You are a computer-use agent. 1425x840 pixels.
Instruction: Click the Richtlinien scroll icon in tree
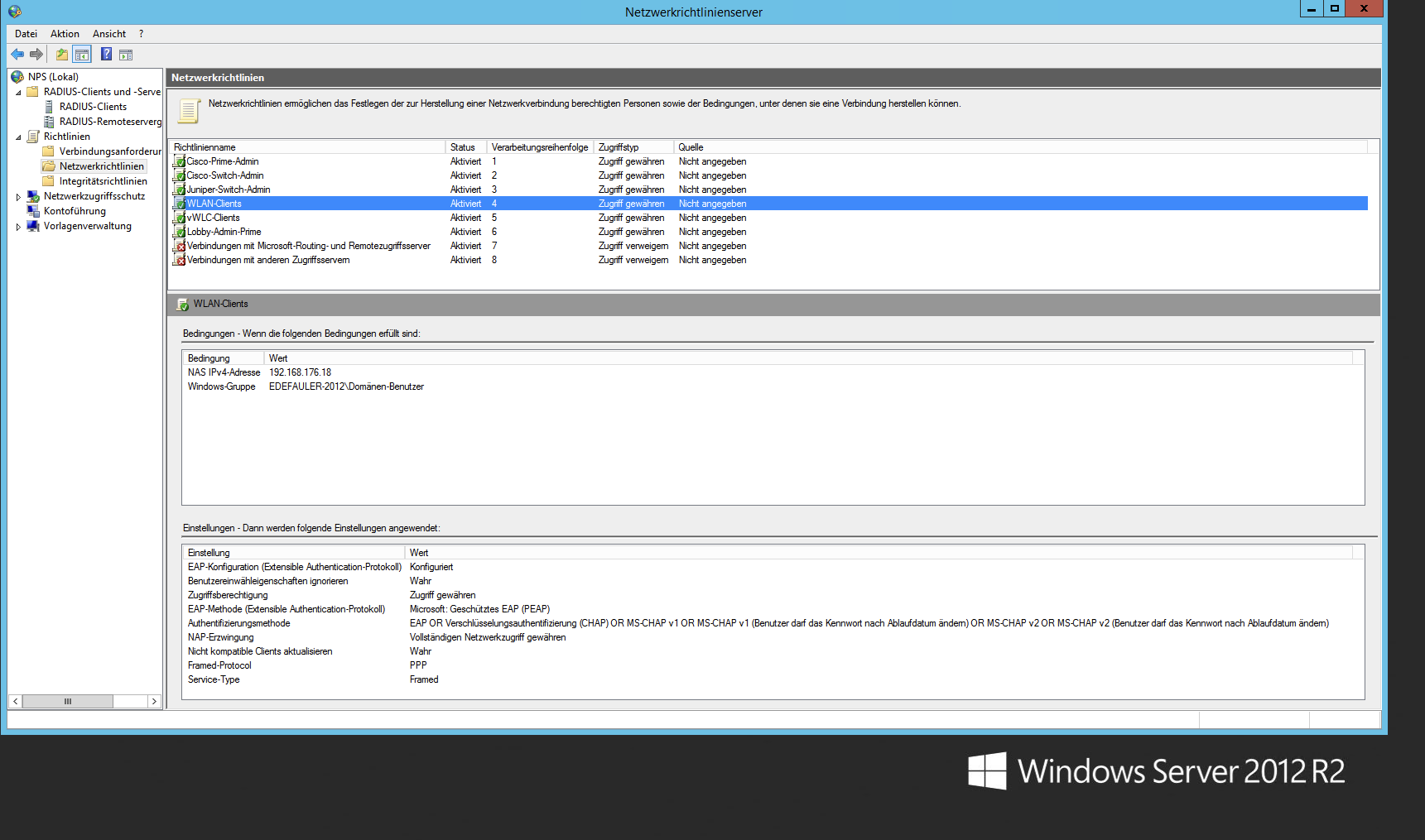pos(33,137)
